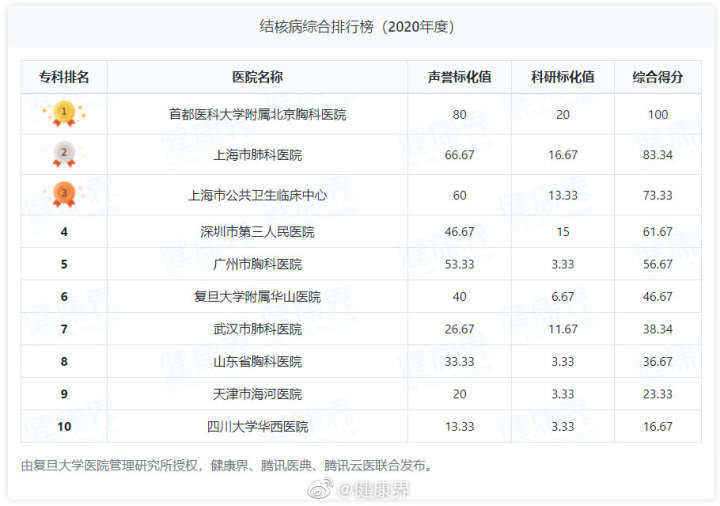The width and height of the screenshot is (720, 506).
Task: Click total score 16.67 in last row
Action: pyautogui.click(x=658, y=426)
